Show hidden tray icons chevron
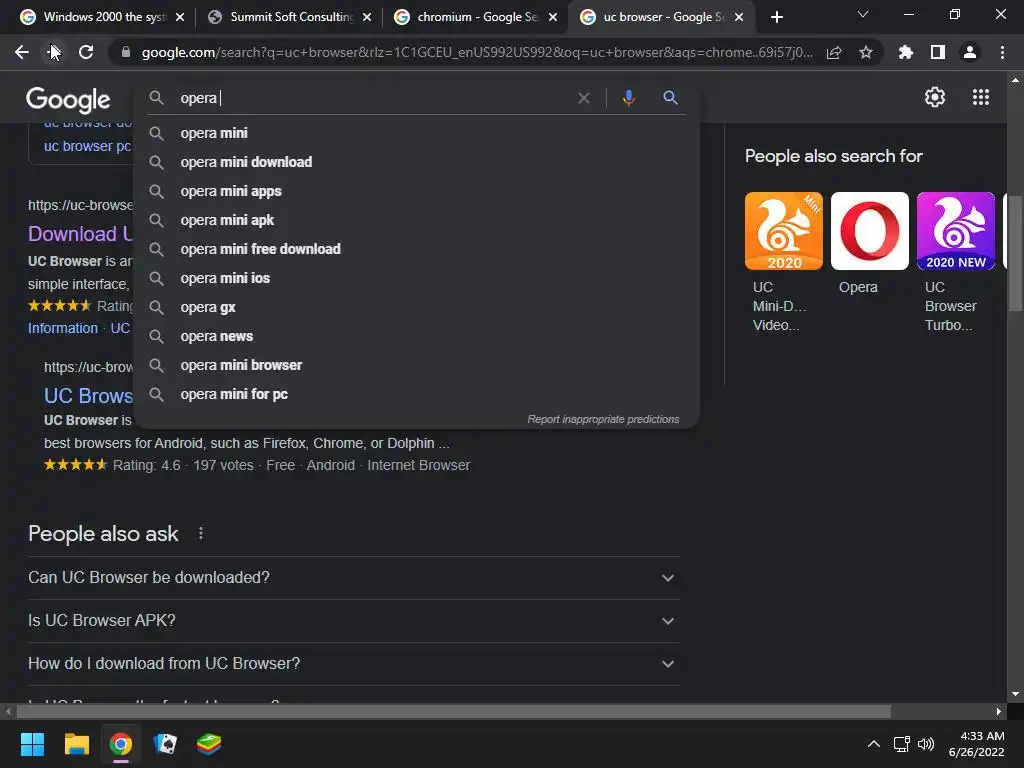This screenshot has width=1024, height=768. (x=873, y=744)
